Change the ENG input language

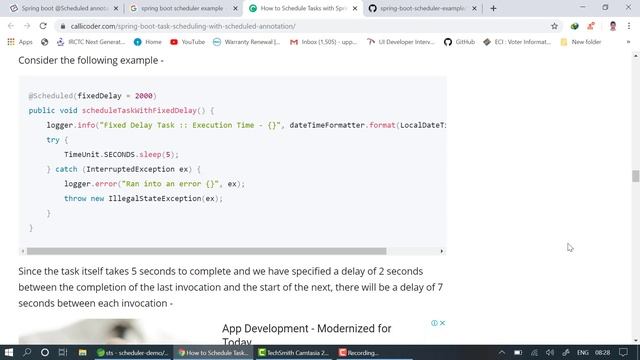(583, 352)
